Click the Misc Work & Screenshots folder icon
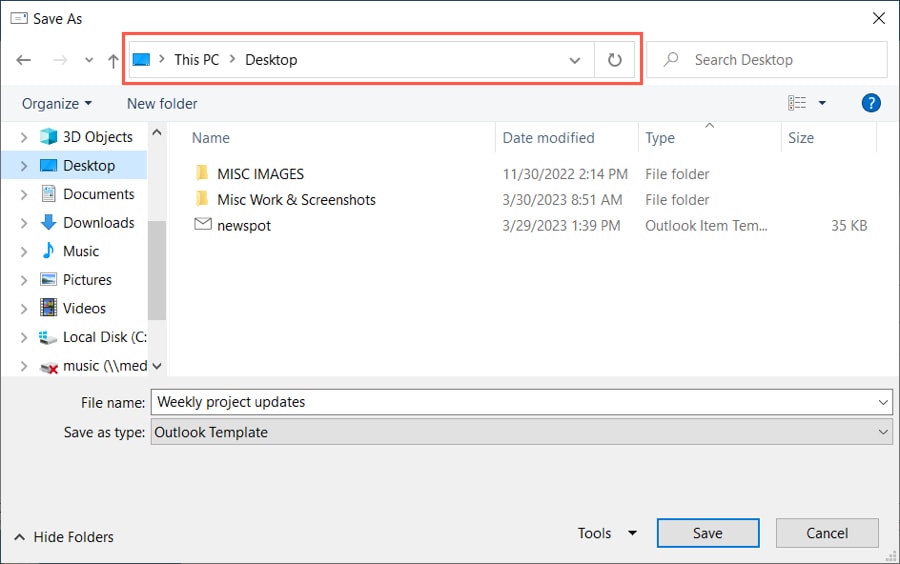This screenshot has height=564, width=900. point(201,199)
